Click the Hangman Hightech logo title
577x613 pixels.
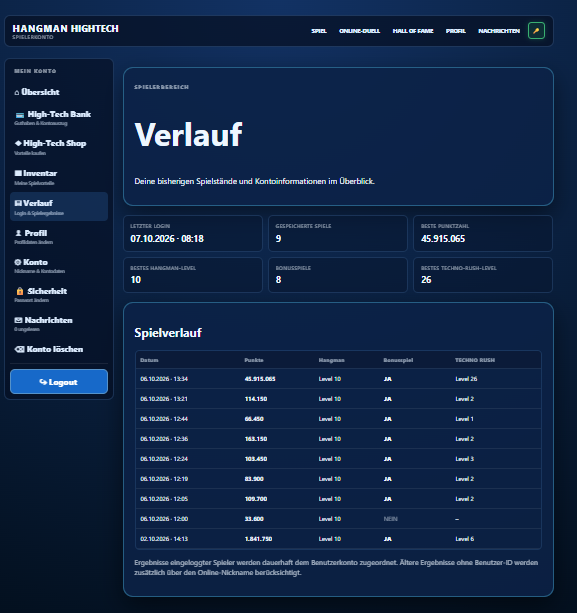point(65,29)
